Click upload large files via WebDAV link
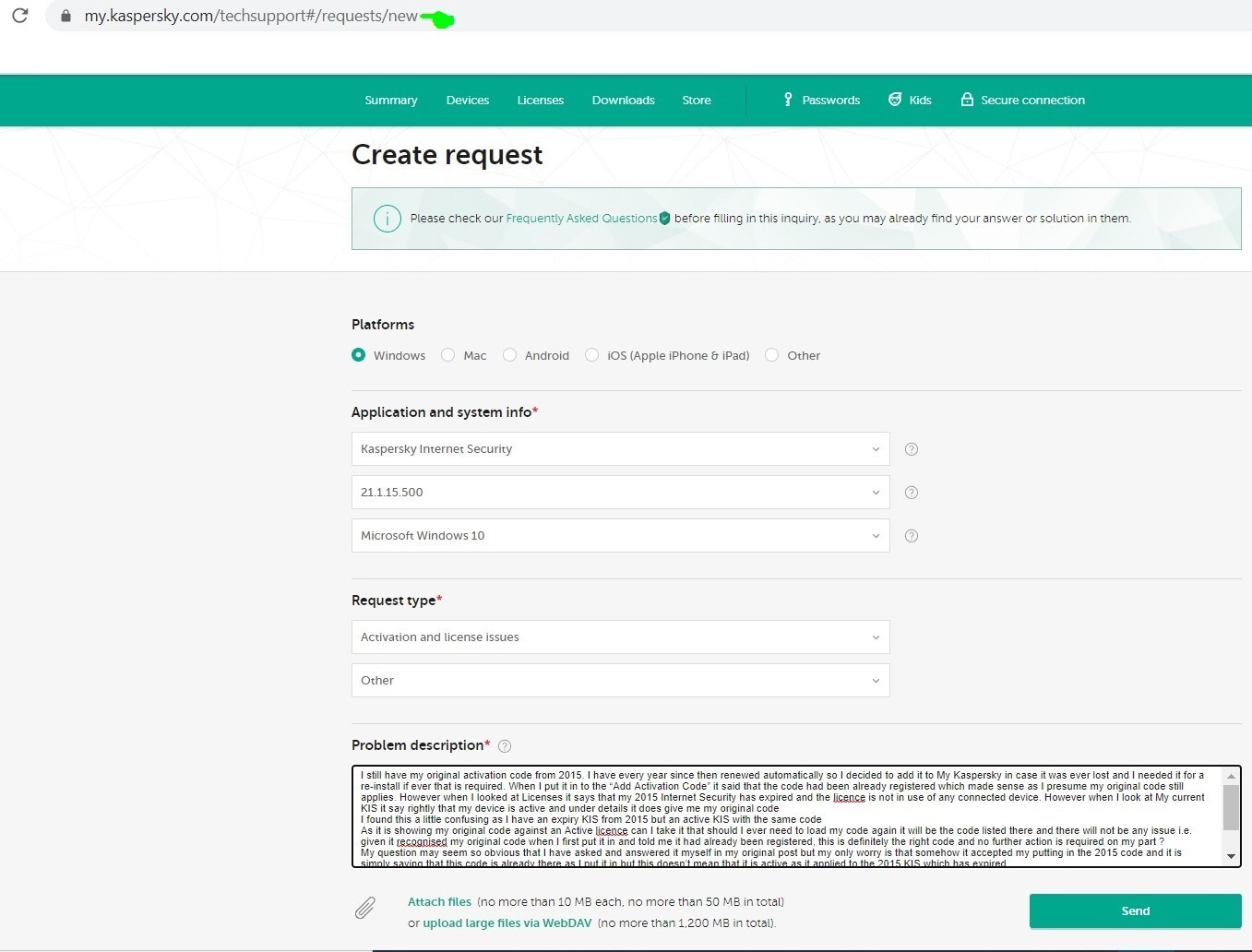The height and width of the screenshot is (952, 1252). tap(507, 923)
